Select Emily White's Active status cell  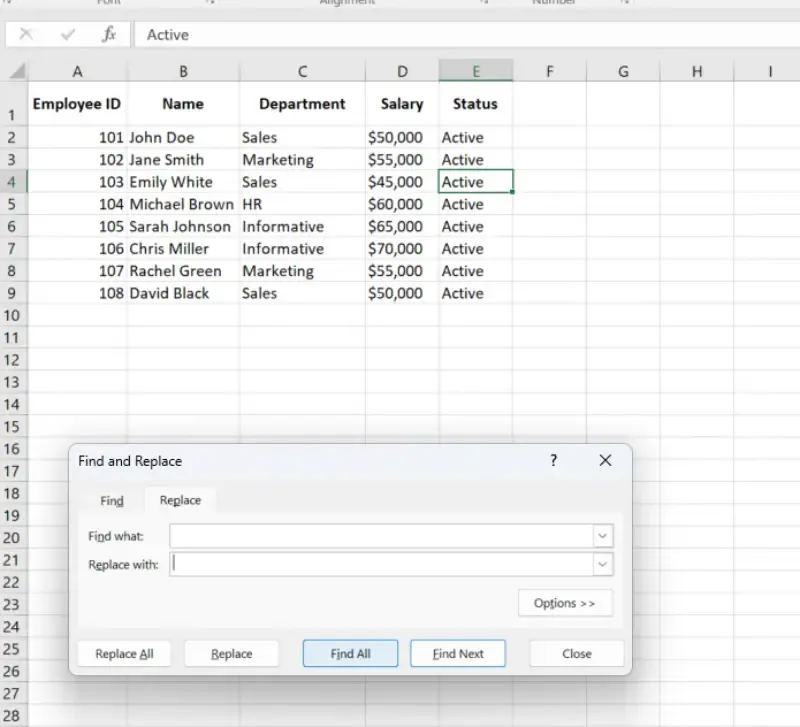476,182
